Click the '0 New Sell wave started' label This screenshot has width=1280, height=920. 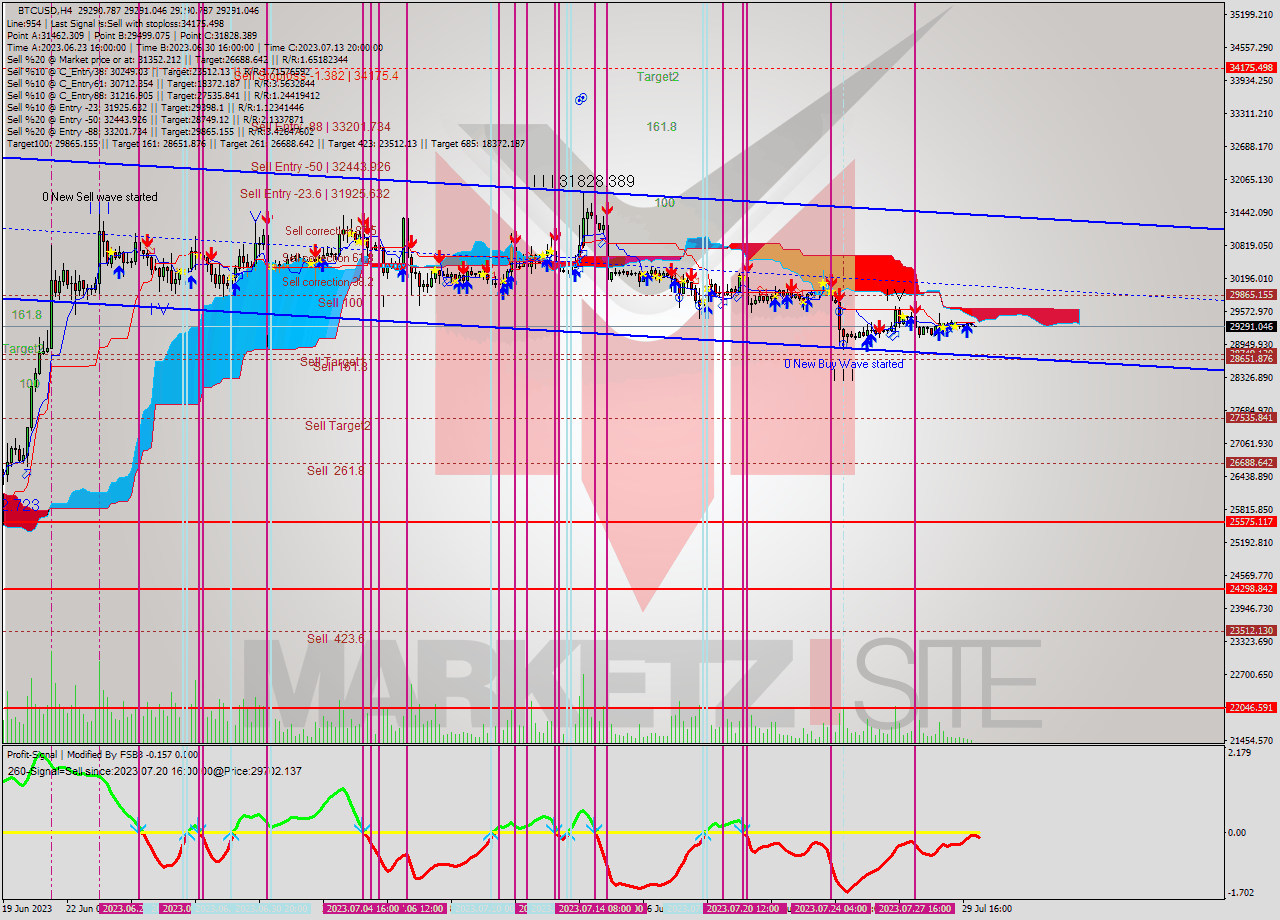[x=99, y=197]
